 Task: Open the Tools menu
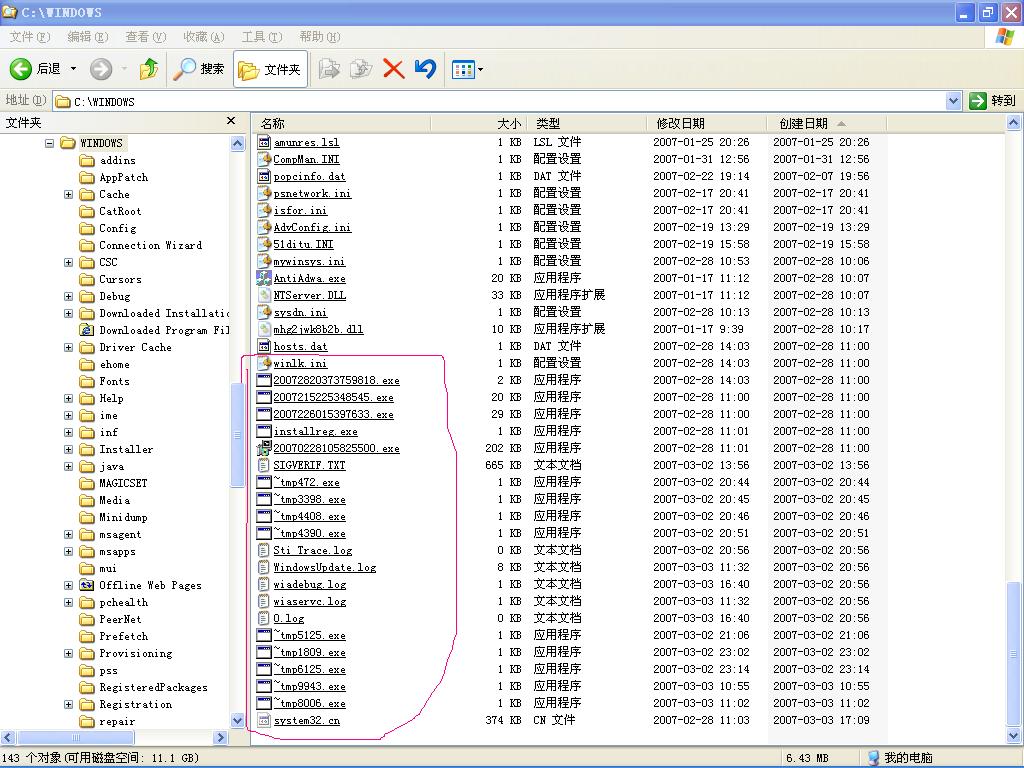(261, 37)
